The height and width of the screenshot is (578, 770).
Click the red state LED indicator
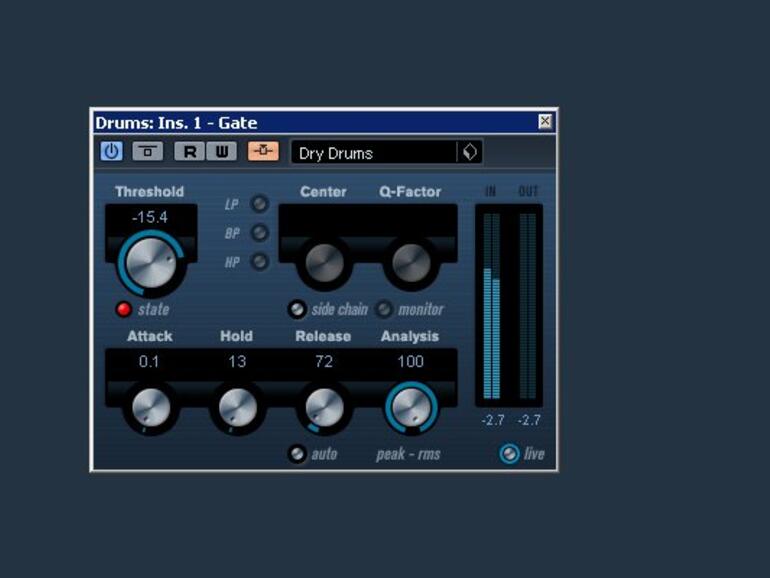coord(123,309)
